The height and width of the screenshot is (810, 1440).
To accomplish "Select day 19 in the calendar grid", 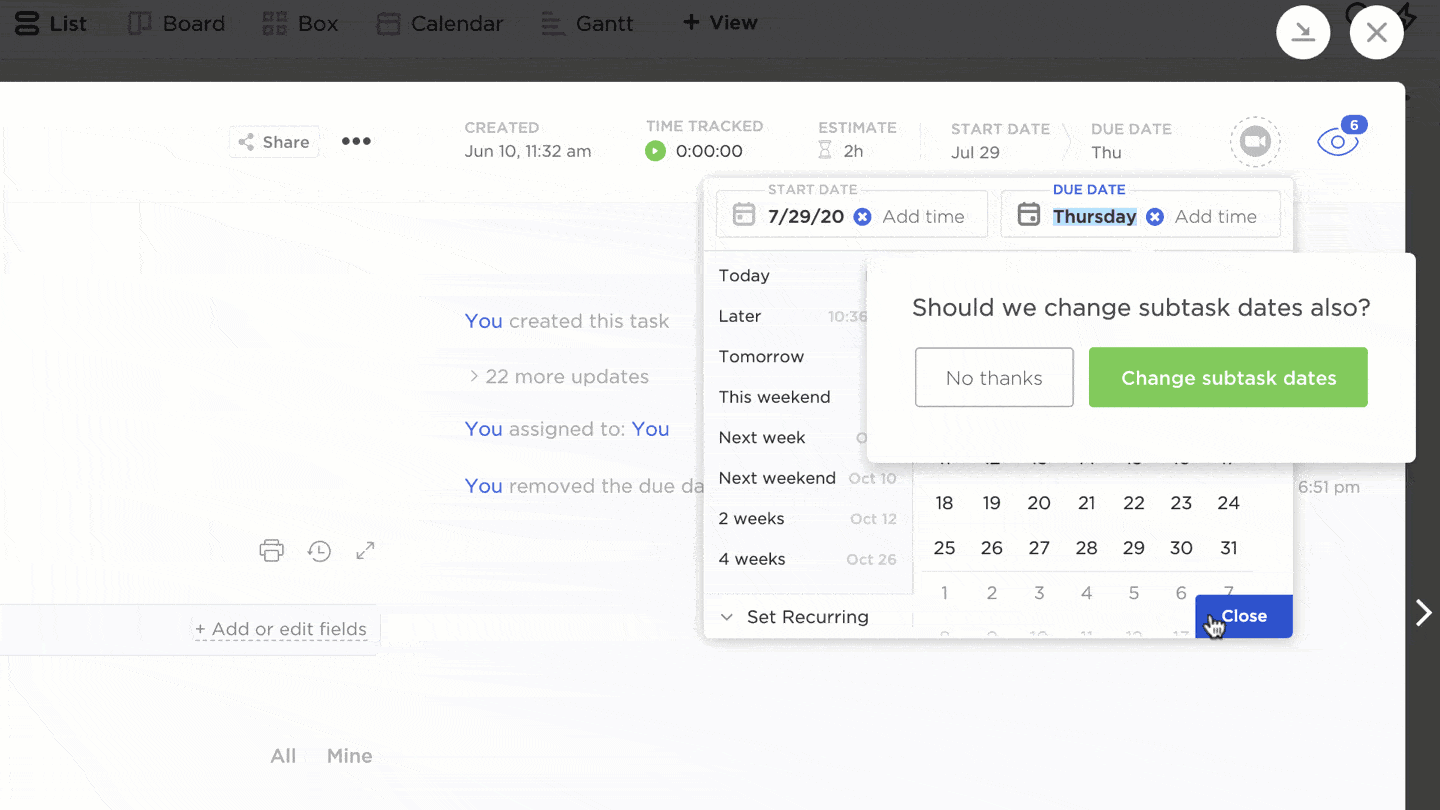I will click(x=991, y=502).
